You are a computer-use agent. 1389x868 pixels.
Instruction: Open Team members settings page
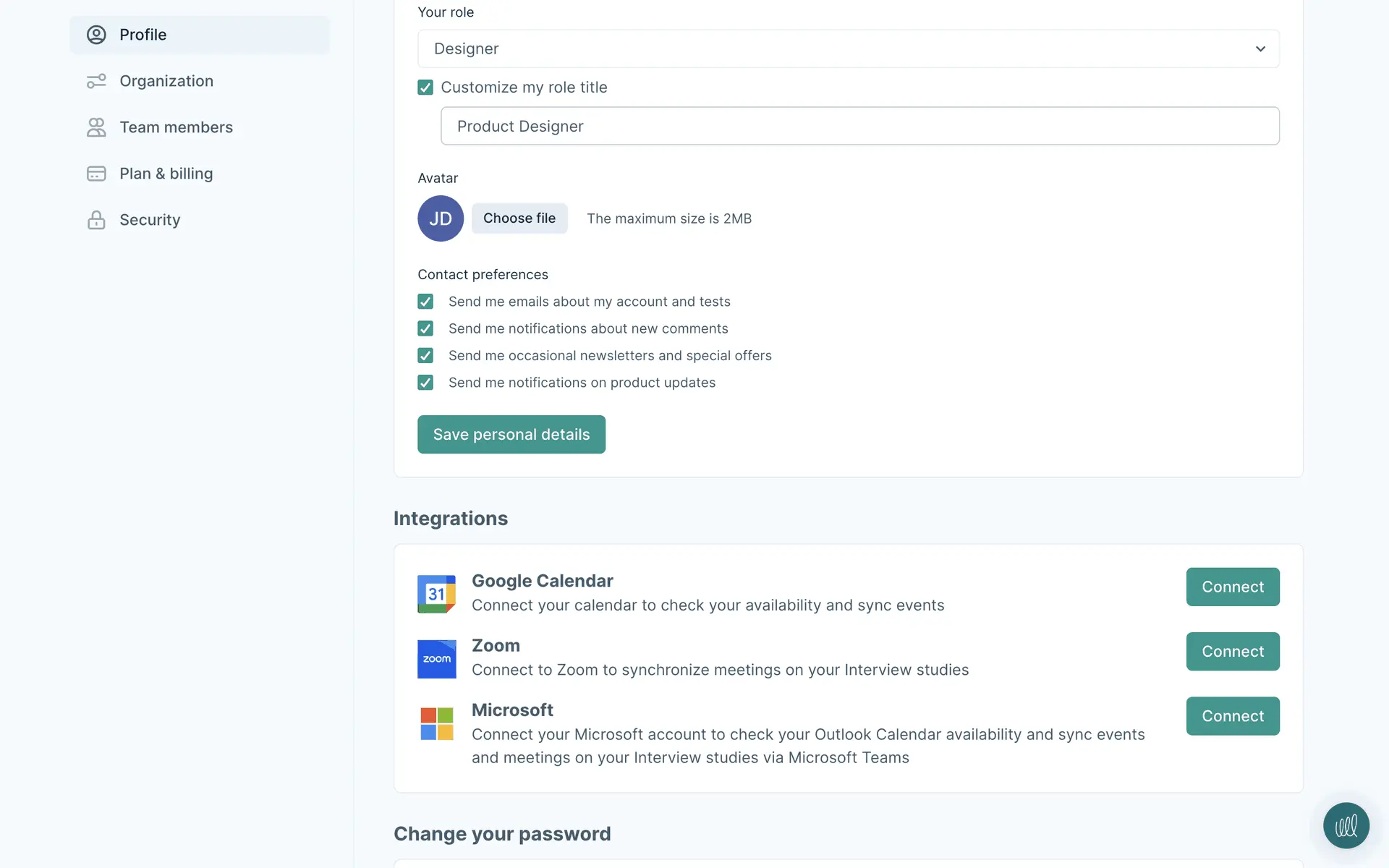pyautogui.click(x=176, y=127)
